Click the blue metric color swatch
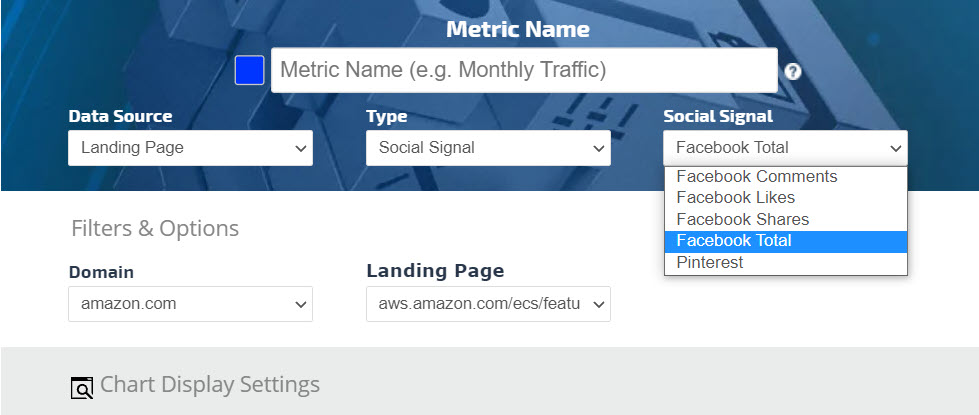The image size is (979, 415). (x=249, y=71)
